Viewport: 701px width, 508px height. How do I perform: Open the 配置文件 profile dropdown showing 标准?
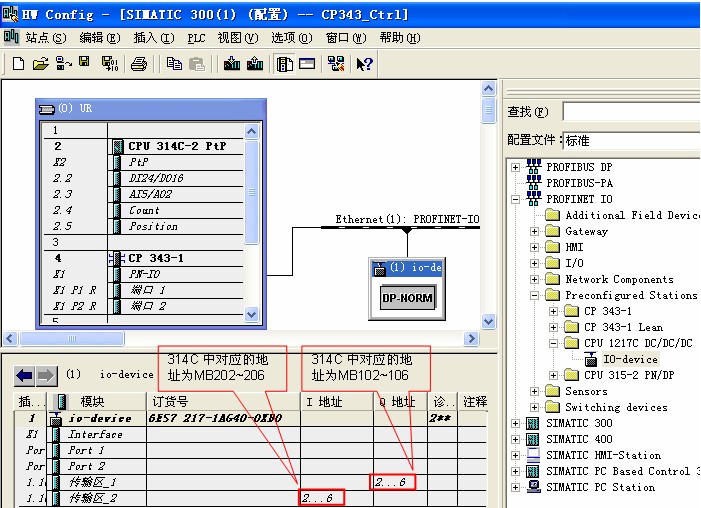point(631,140)
